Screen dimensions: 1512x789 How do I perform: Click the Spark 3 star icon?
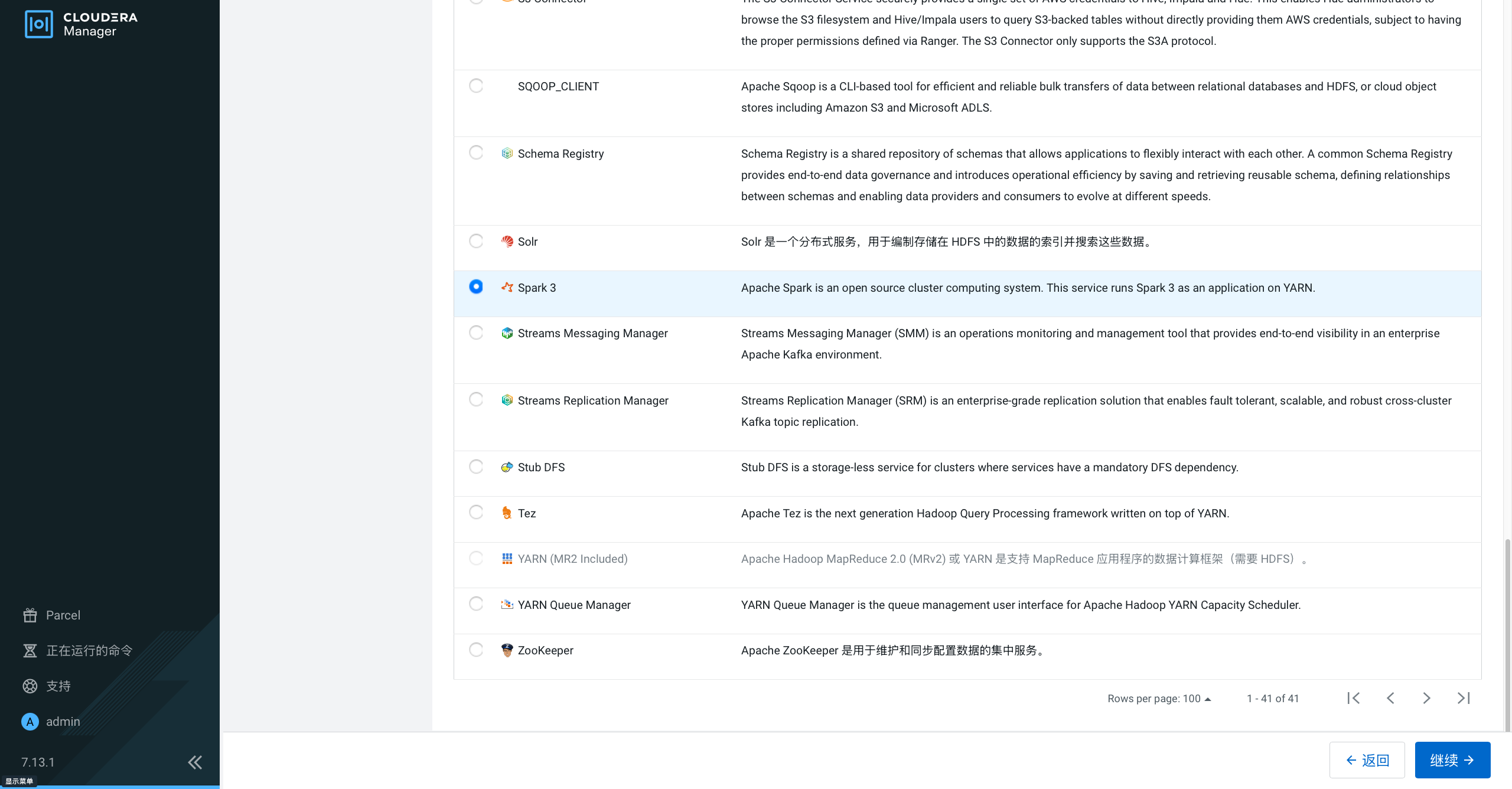(x=507, y=288)
